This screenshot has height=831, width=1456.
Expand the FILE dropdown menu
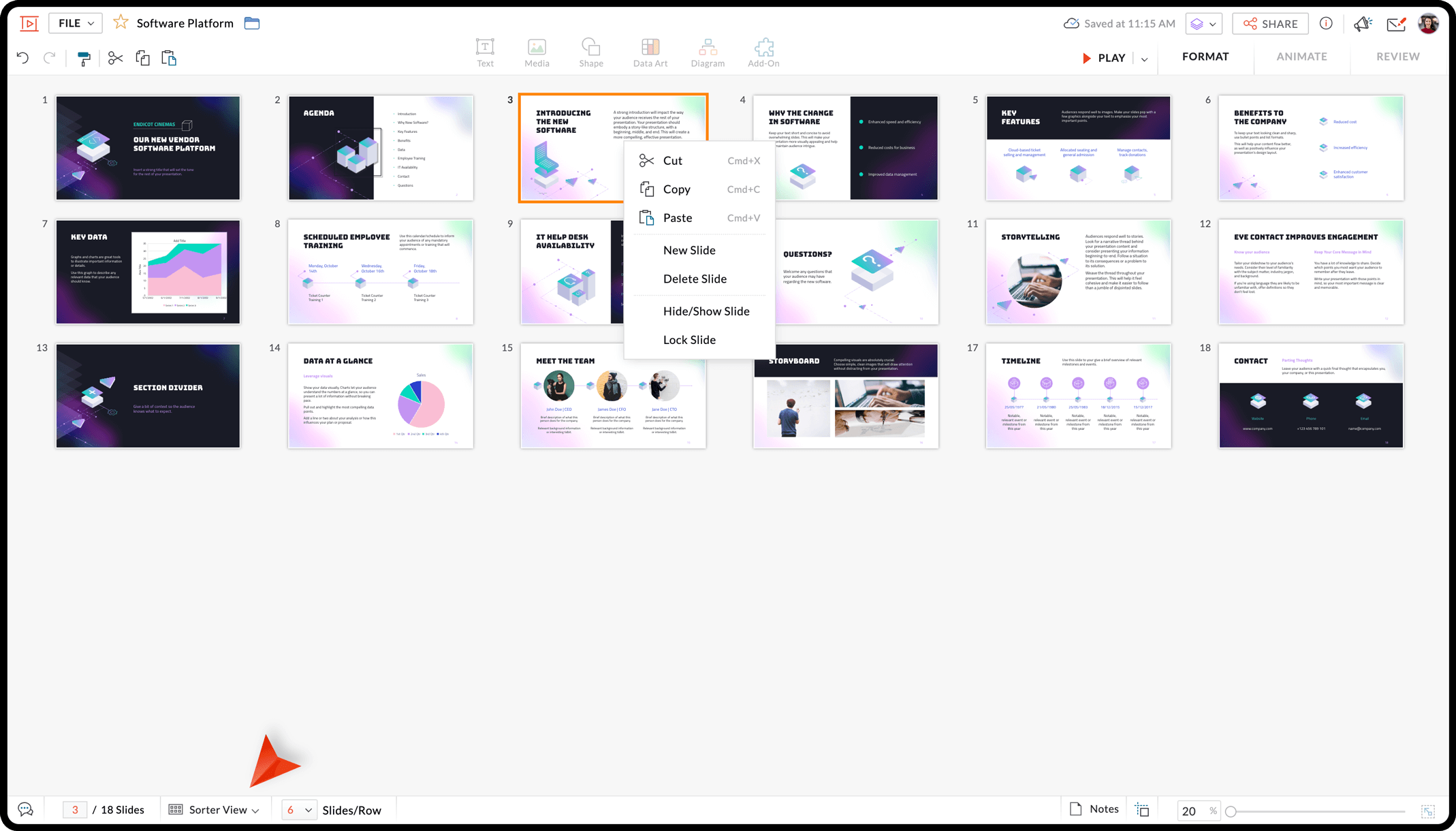click(x=76, y=23)
